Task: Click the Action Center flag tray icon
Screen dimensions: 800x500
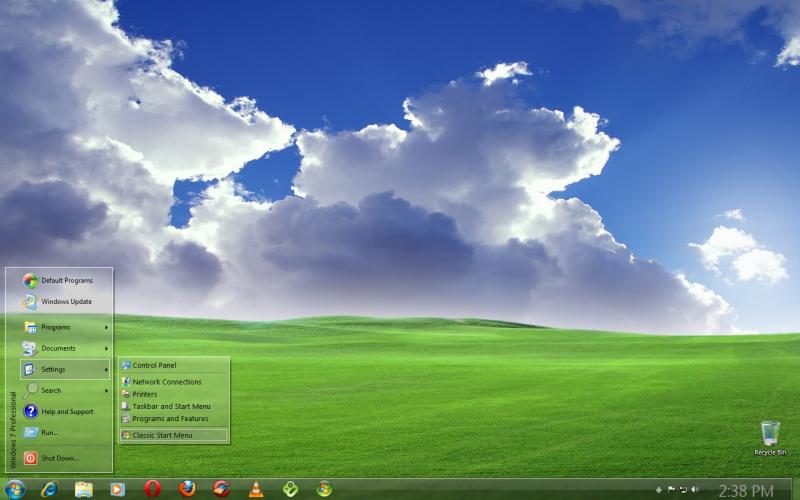Action: tap(671, 490)
